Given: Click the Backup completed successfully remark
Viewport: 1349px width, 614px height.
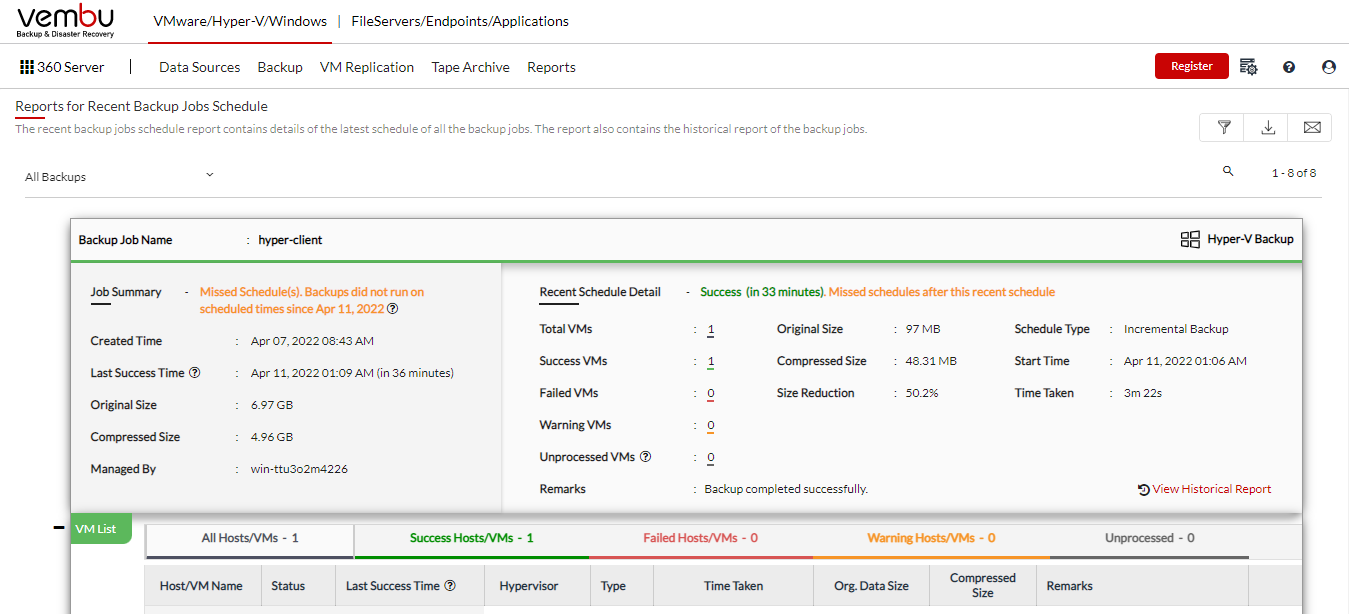Looking at the screenshot, I should coord(786,489).
